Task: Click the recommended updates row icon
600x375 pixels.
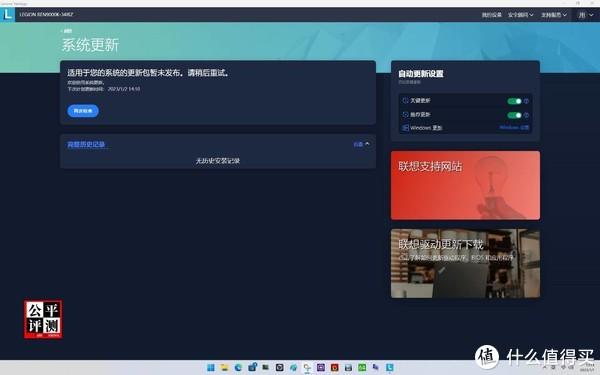Action: pyautogui.click(x=405, y=114)
